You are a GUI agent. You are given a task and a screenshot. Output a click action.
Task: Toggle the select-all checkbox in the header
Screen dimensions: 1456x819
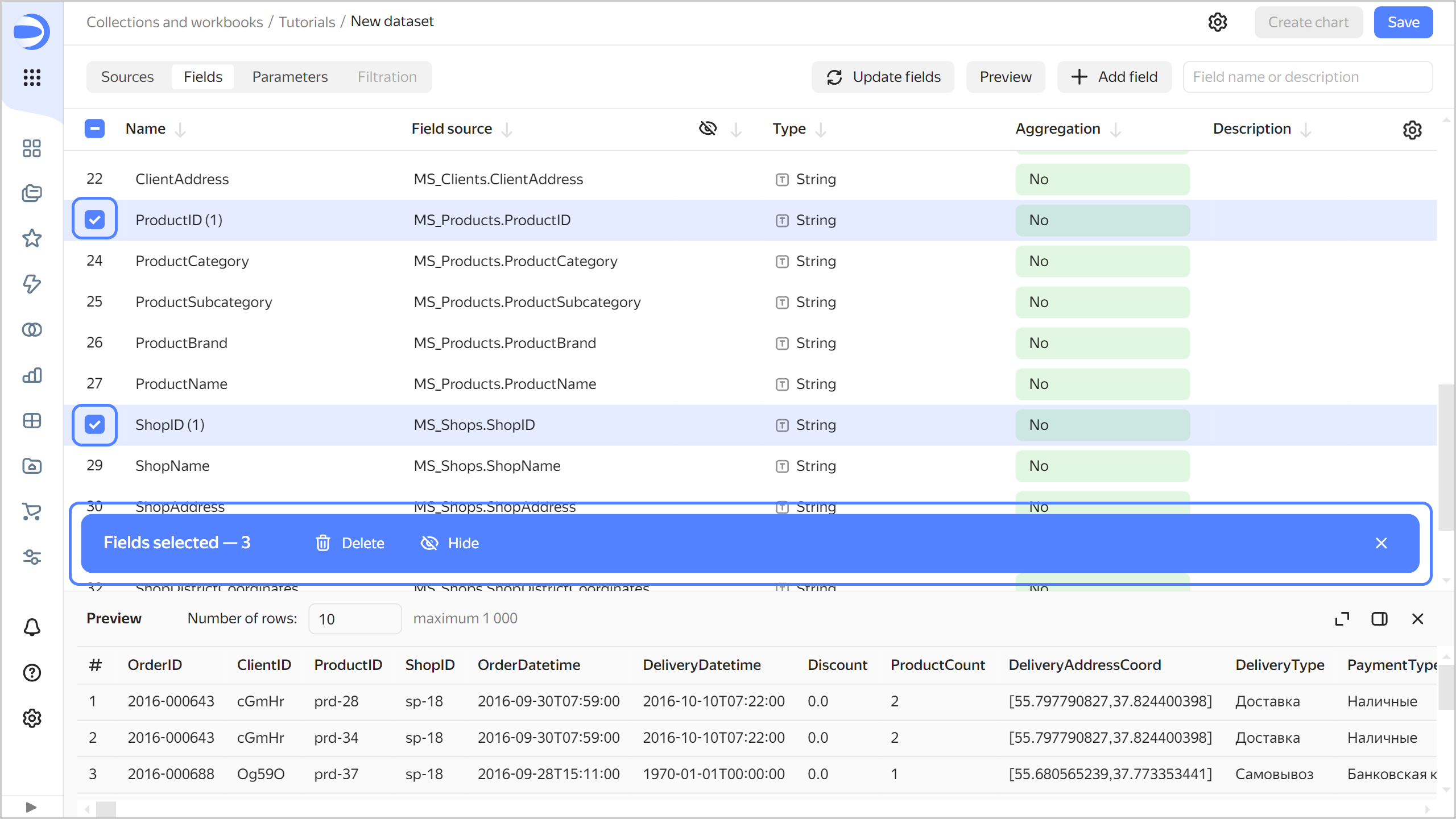point(94,129)
